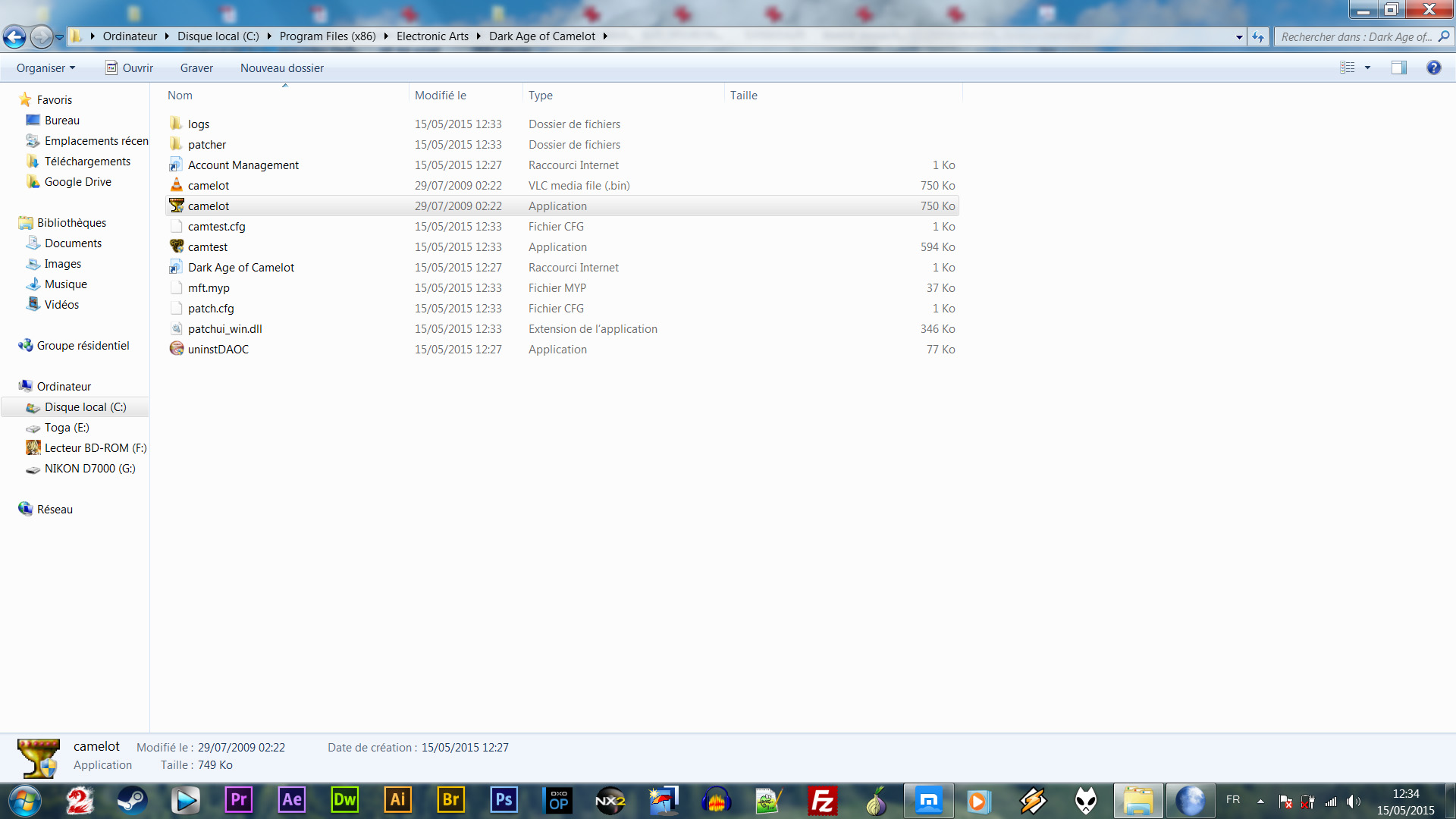
Task: Open the Images library
Action: click(x=63, y=264)
